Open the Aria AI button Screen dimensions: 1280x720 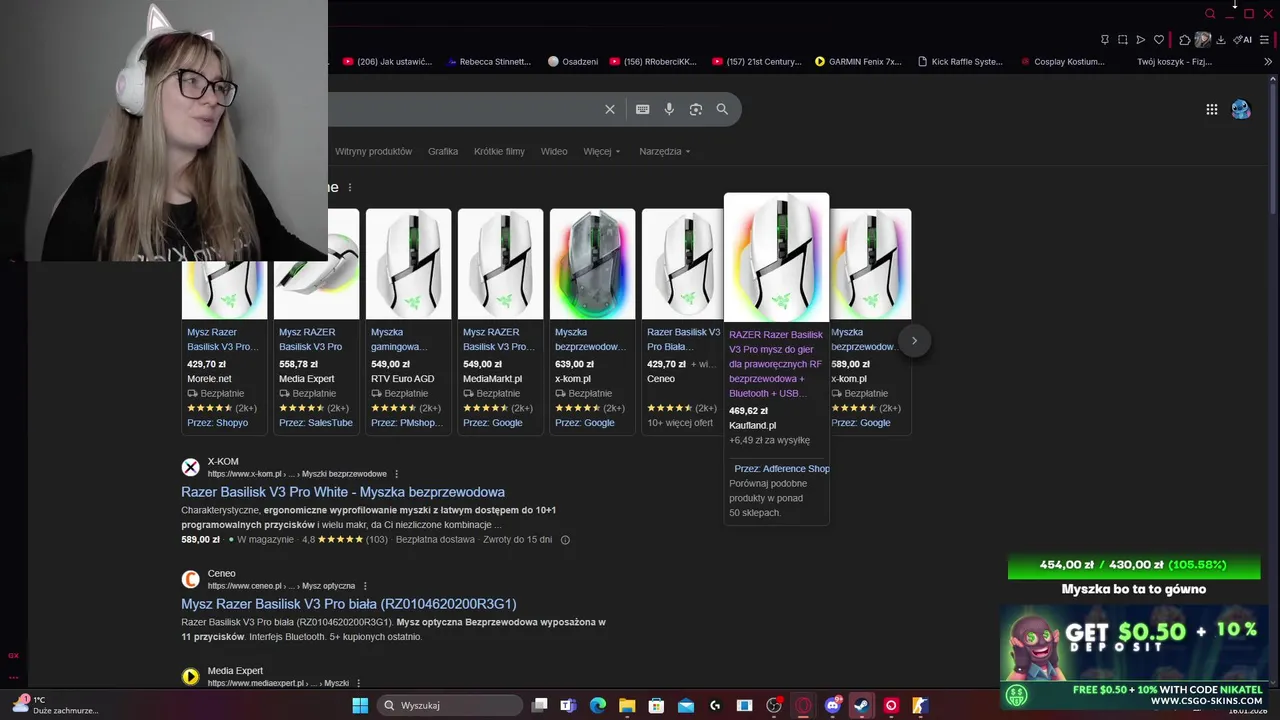point(1243,40)
